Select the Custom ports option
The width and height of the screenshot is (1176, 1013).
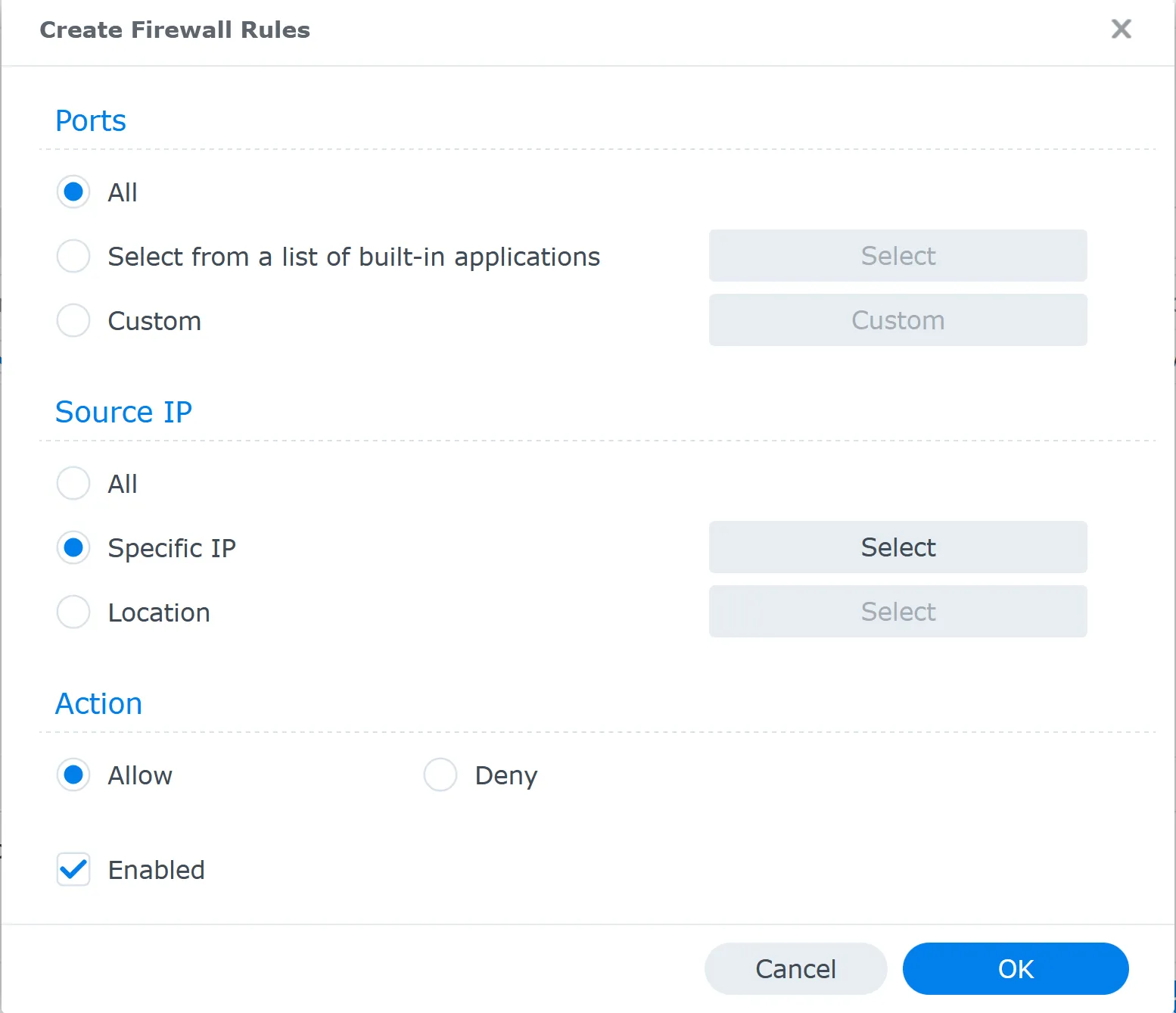[73, 320]
